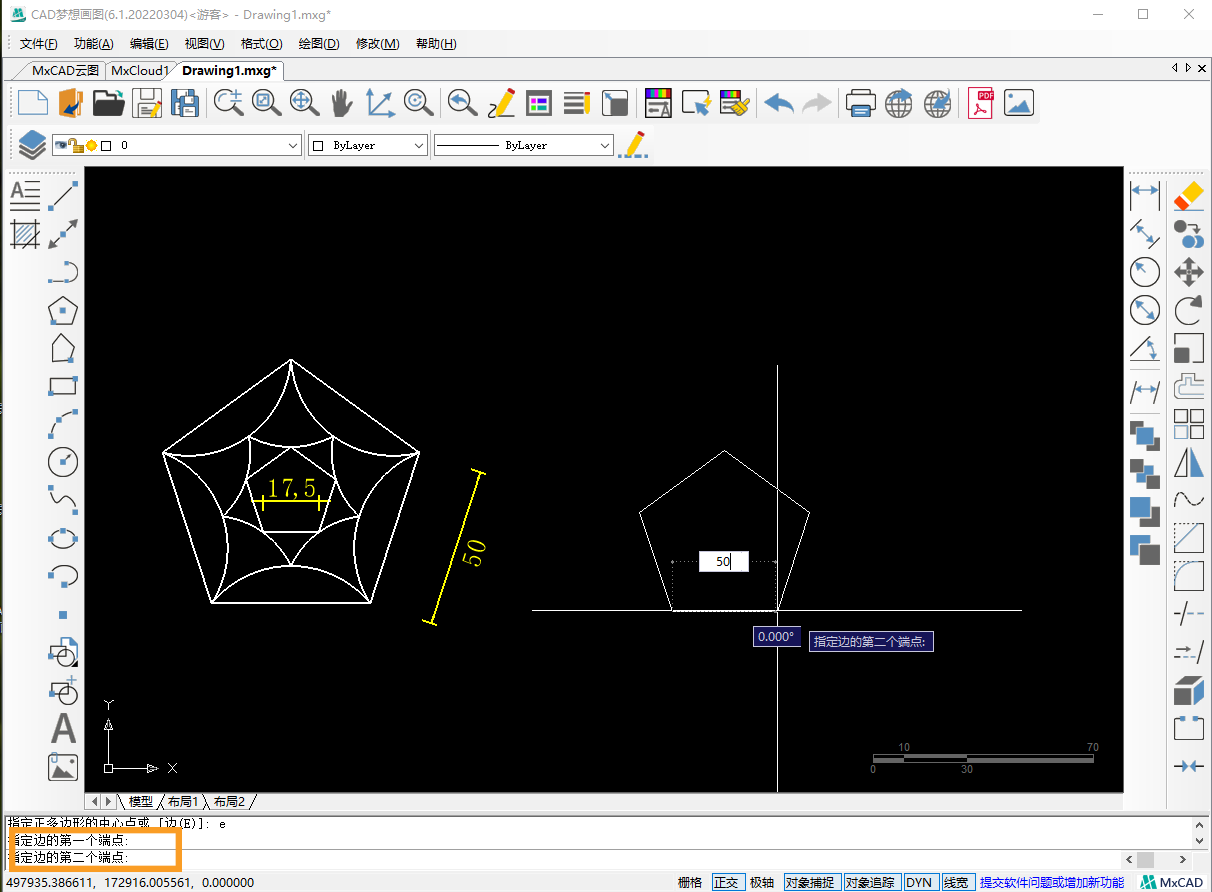
Task: Open the 绘图 menu
Action: click(318, 43)
